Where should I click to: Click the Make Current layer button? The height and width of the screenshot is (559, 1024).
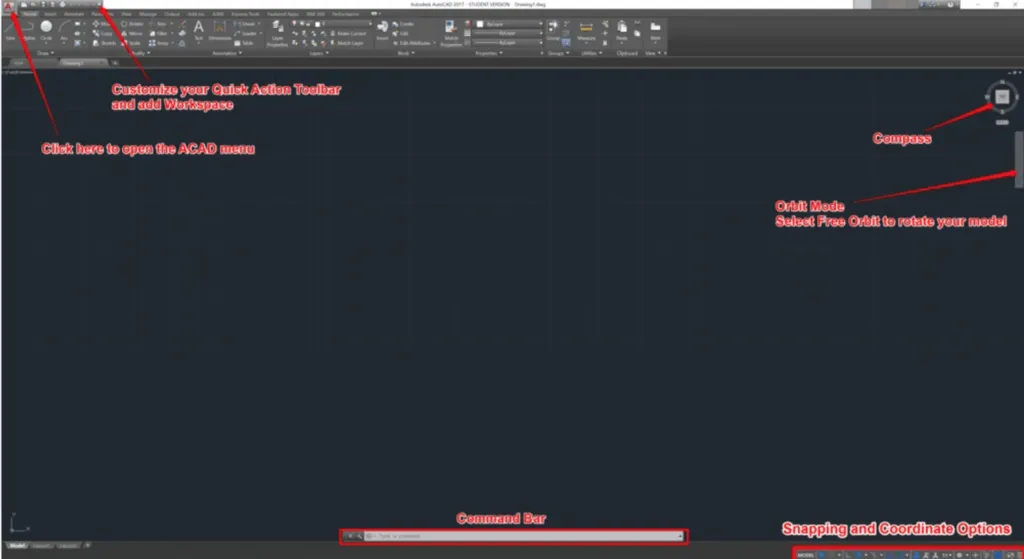pos(346,33)
